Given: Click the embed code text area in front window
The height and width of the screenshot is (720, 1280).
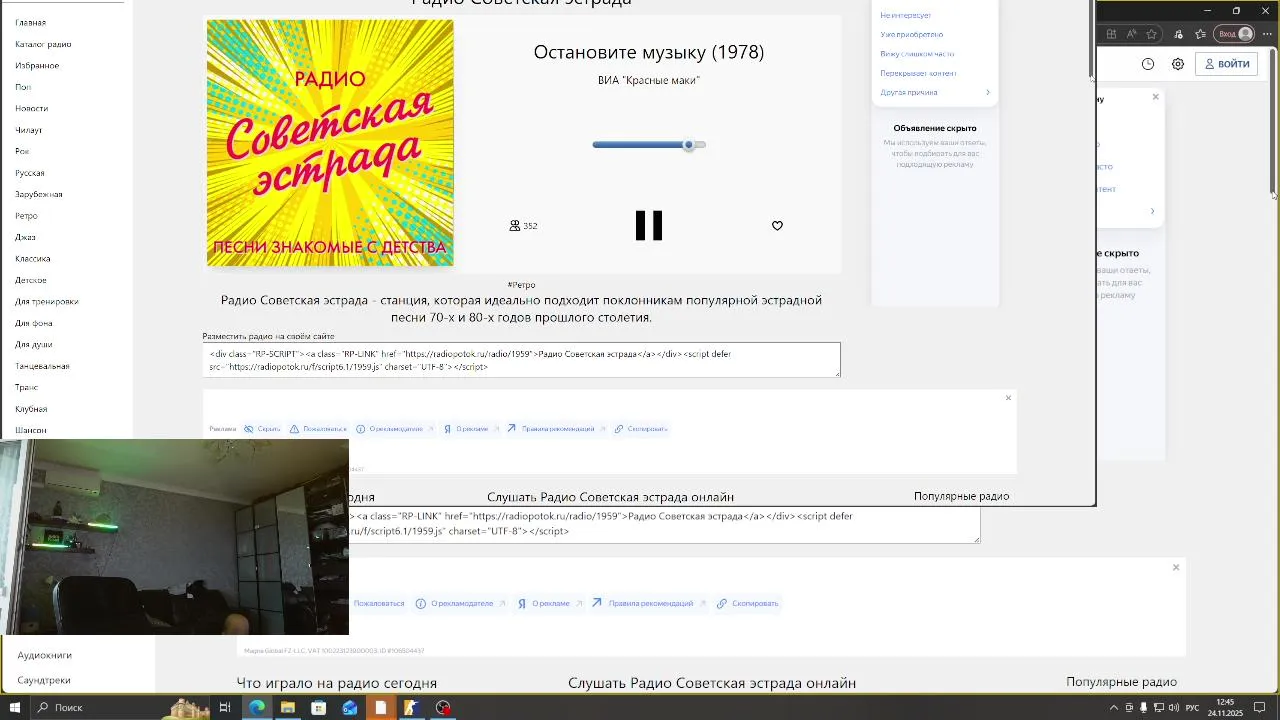Looking at the screenshot, I should point(521,360).
